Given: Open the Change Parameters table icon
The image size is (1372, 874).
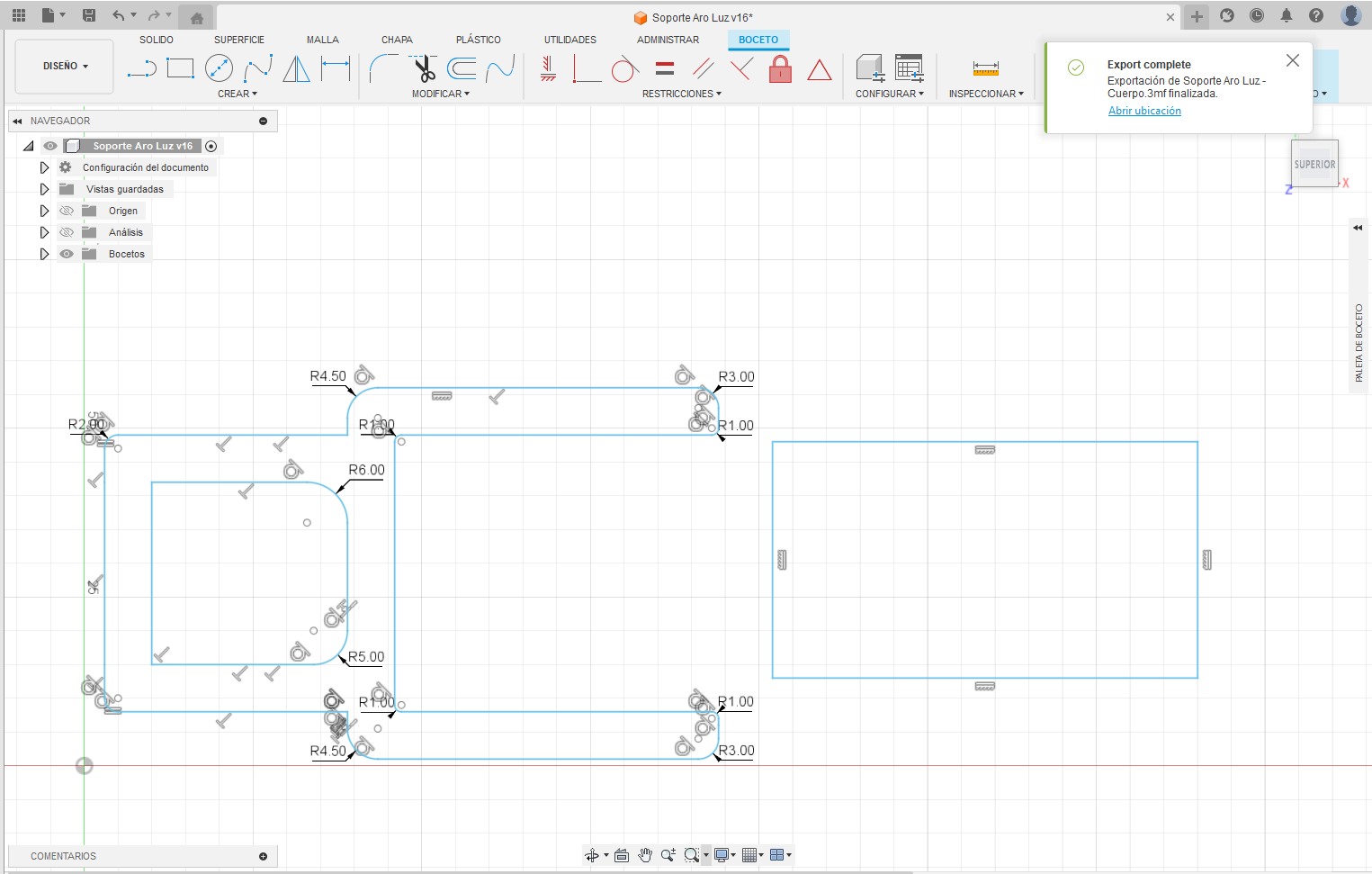Looking at the screenshot, I should 910,68.
